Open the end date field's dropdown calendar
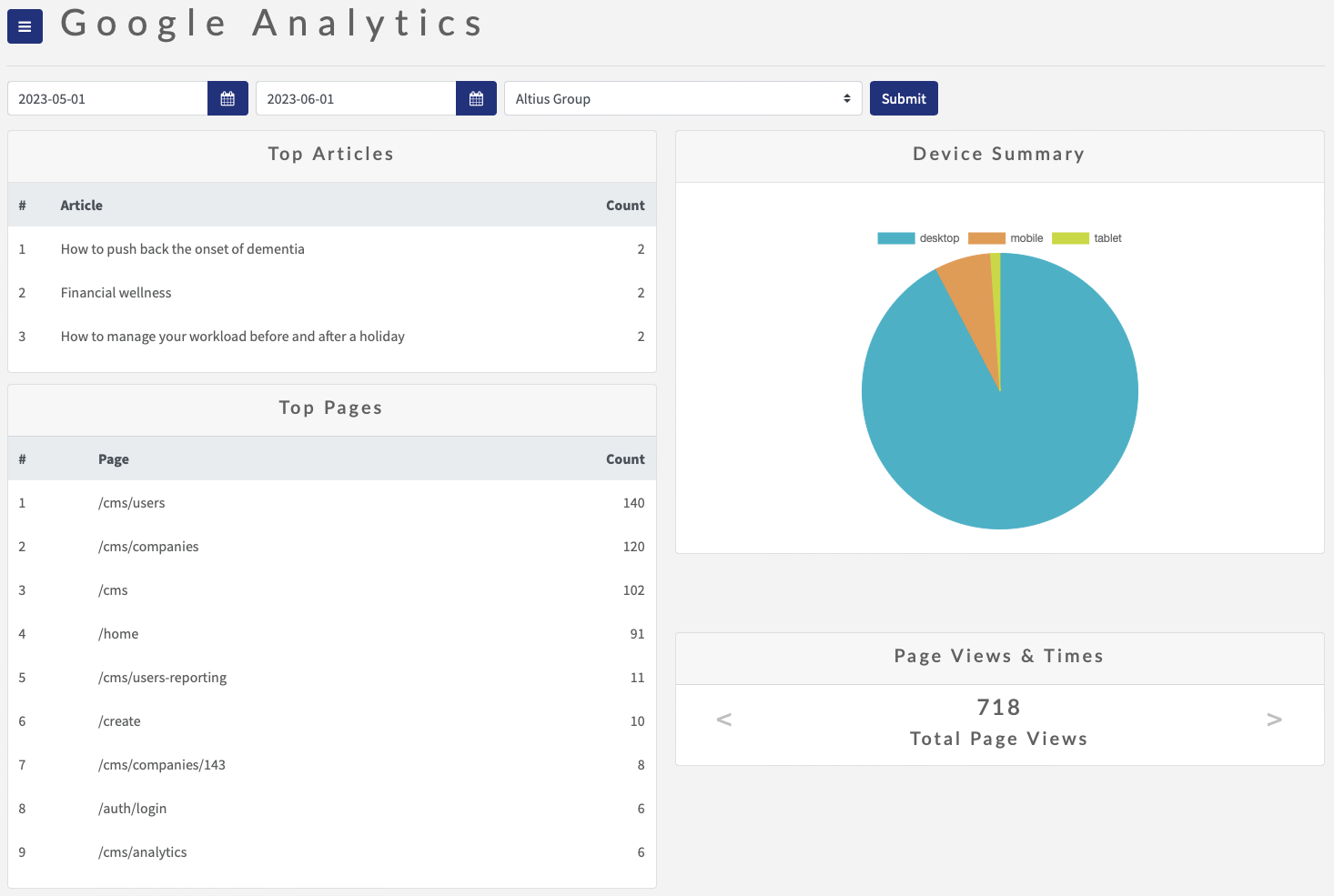This screenshot has height=896, width=1334. 476,97
